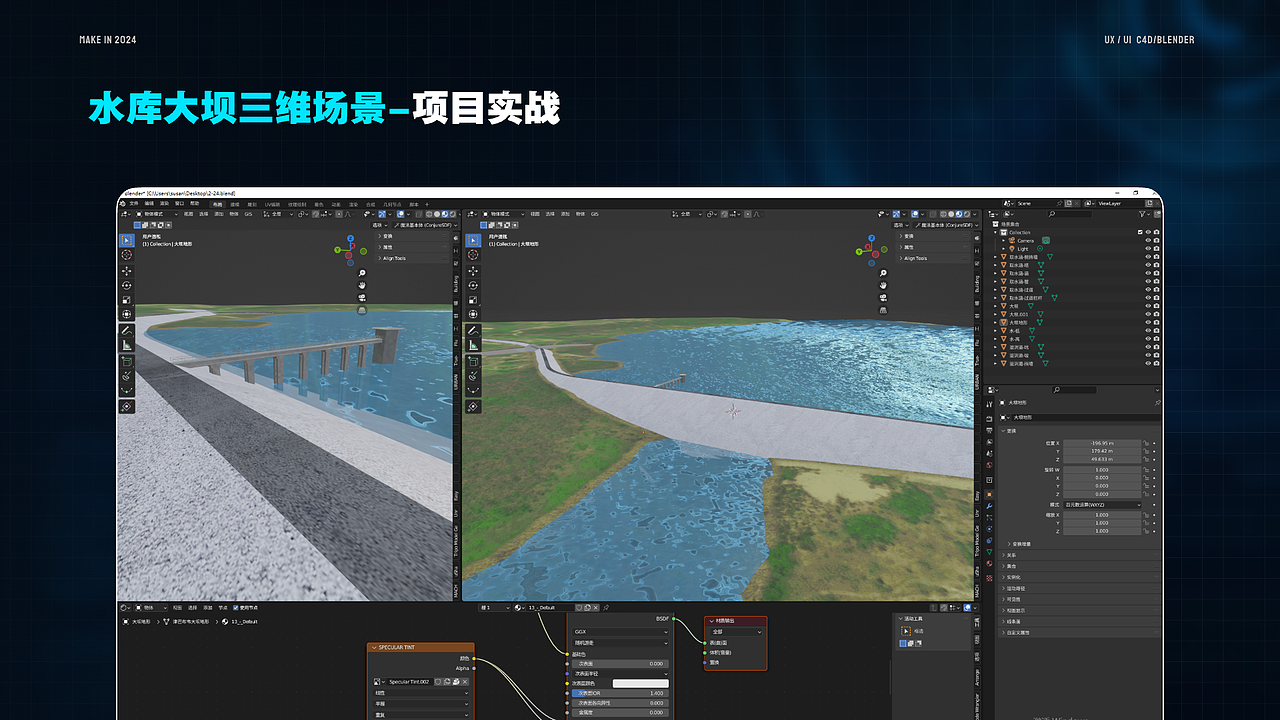This screenshot has width=1280, height=720.
Task: Pick the 3D cursor tool in left viewport
Action: tap(127, 255)
